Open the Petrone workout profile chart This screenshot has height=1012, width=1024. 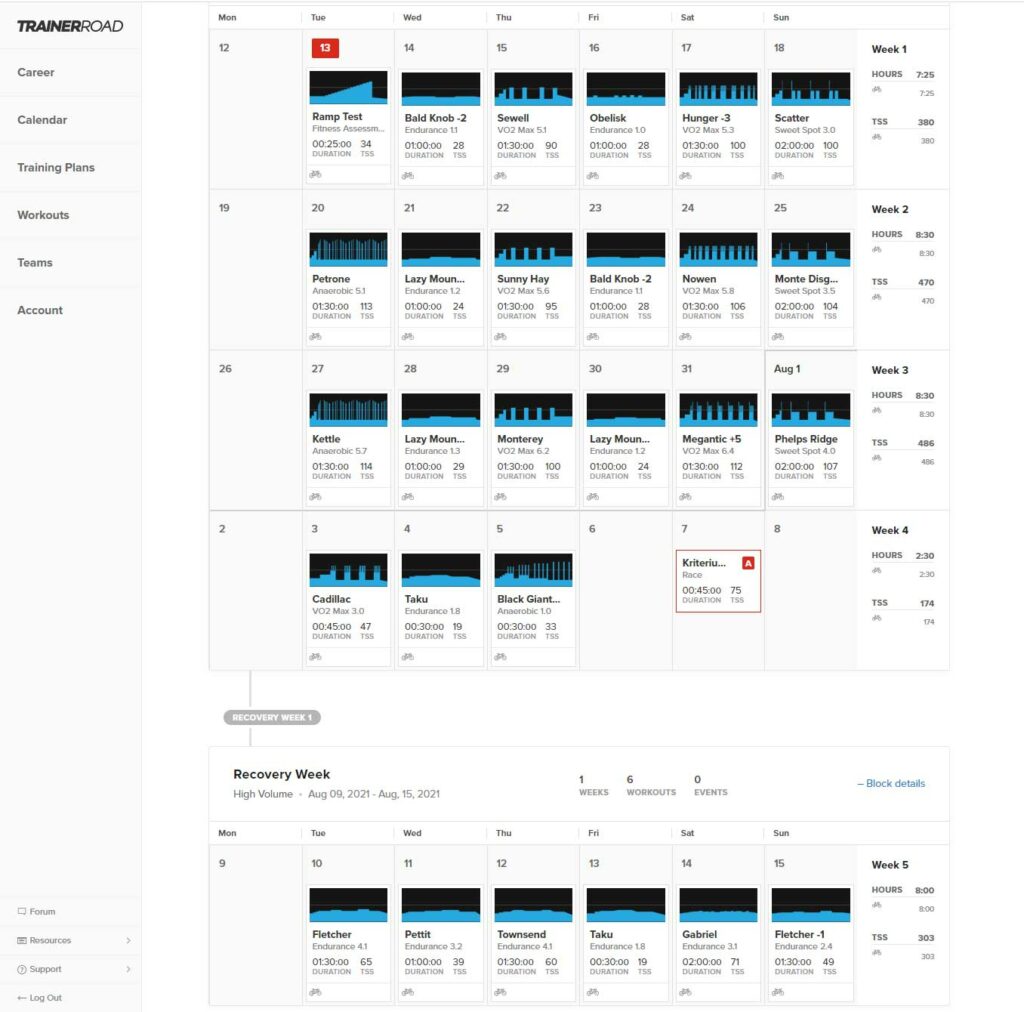(x=348, y=249)
